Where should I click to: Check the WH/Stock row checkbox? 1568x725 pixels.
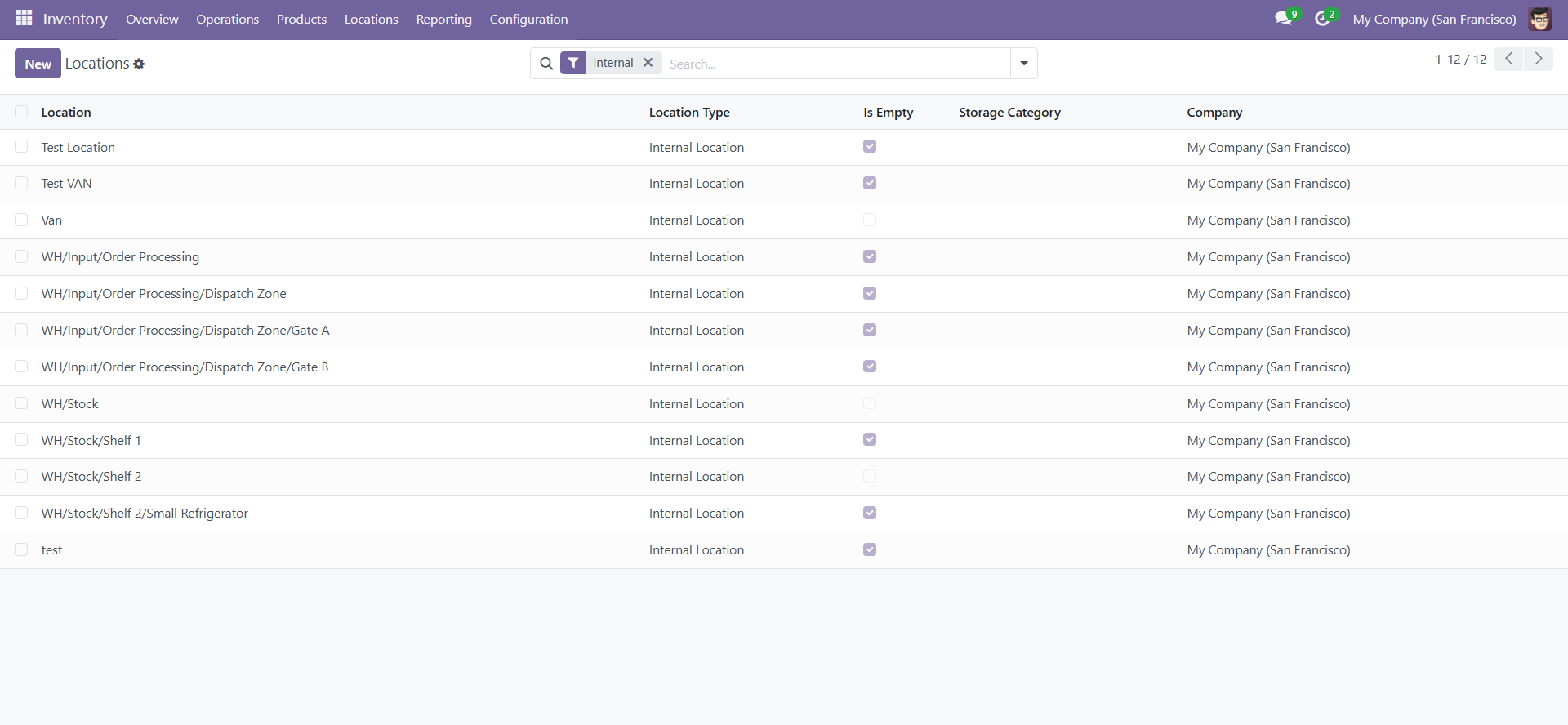[x=21, y=403]
